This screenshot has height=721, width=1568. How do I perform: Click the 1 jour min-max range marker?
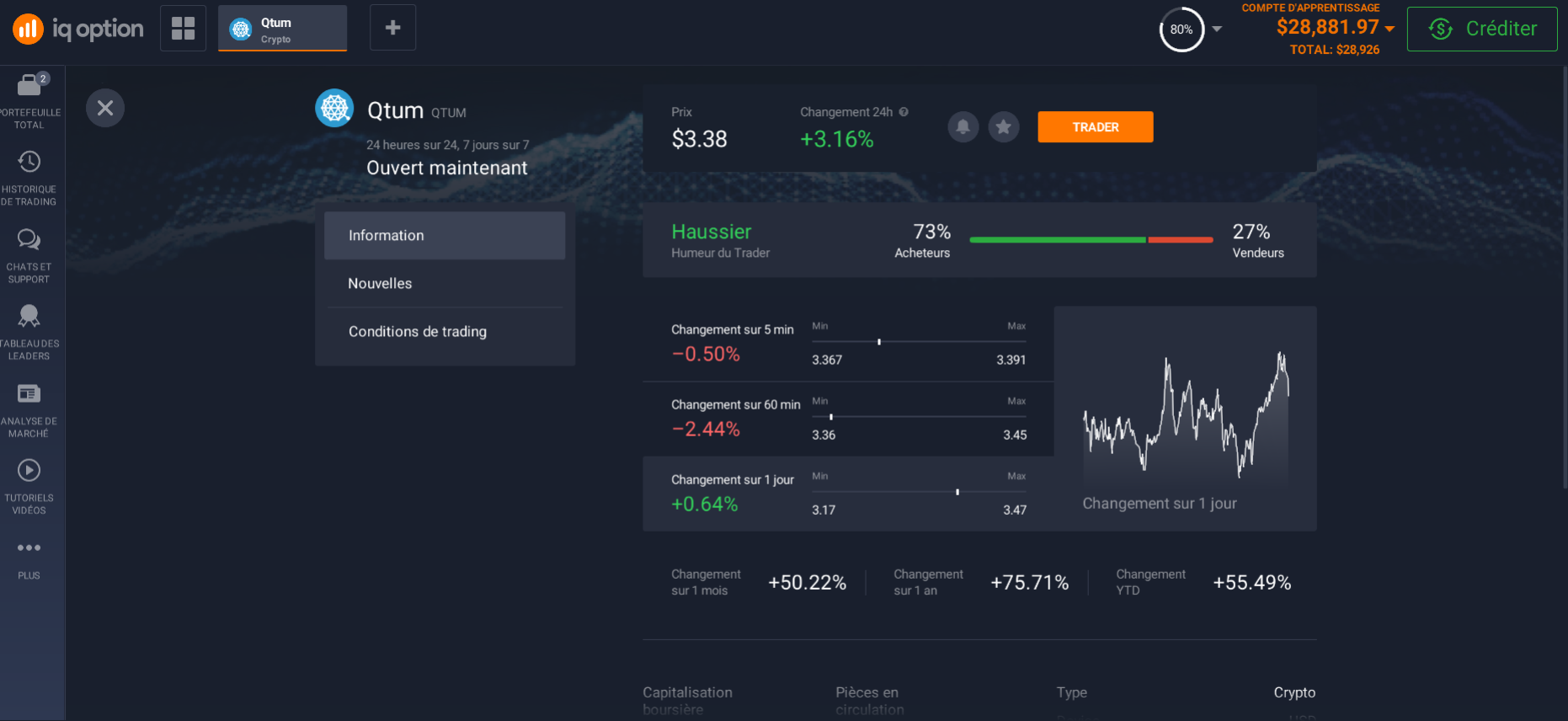point(957,492)
